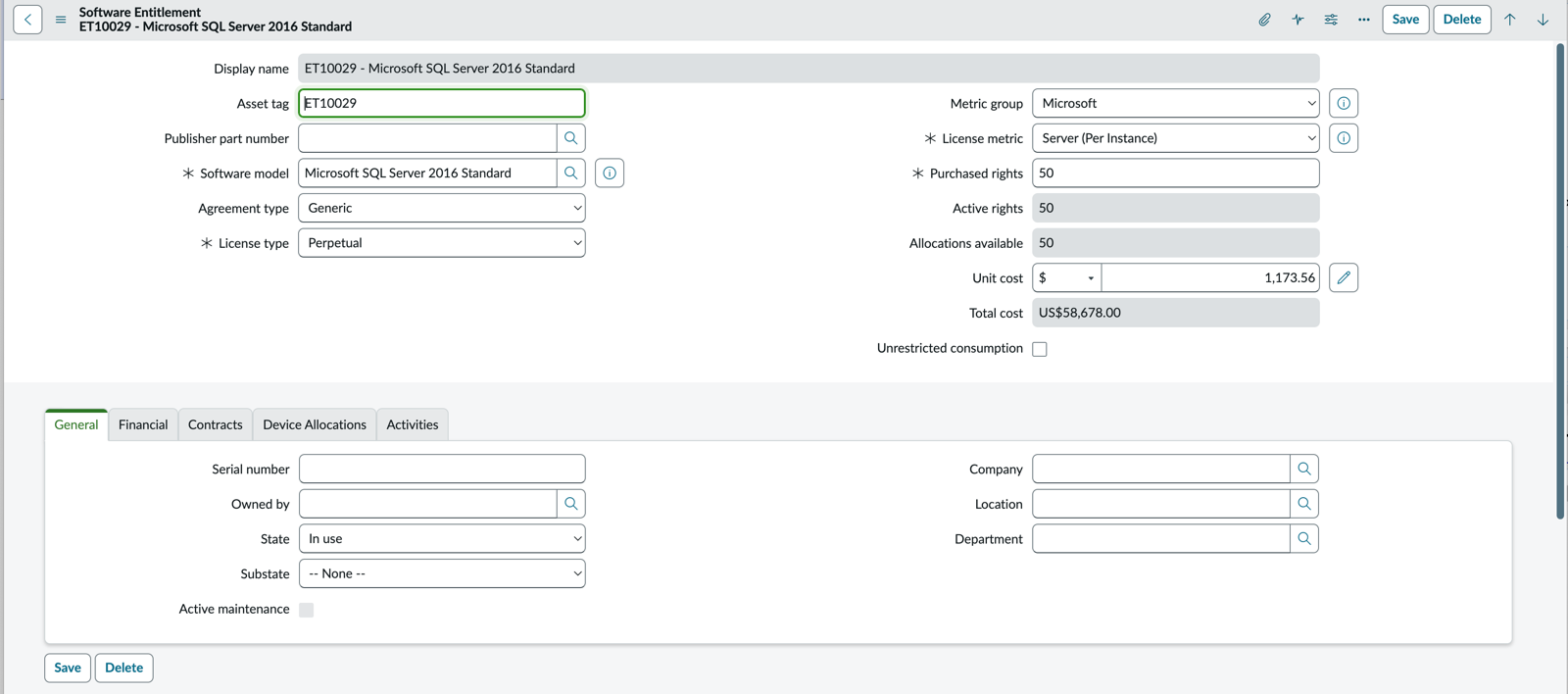Open Substate dropdown

click(442, 573)
